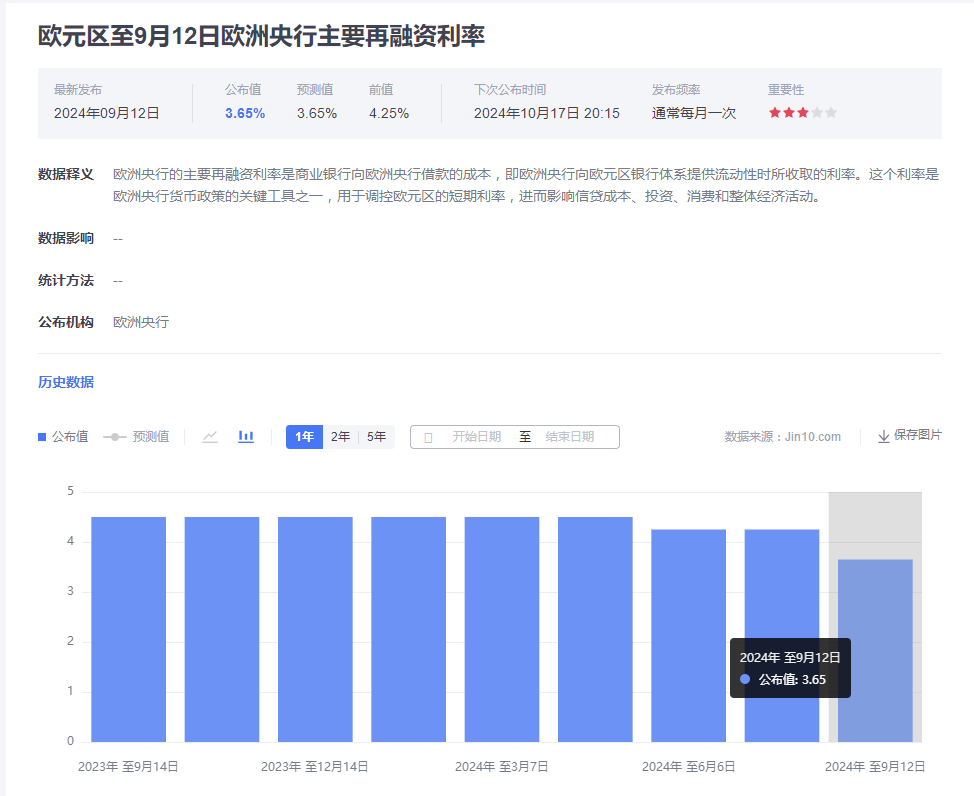Select the bar chart view icon

[246, 437]
